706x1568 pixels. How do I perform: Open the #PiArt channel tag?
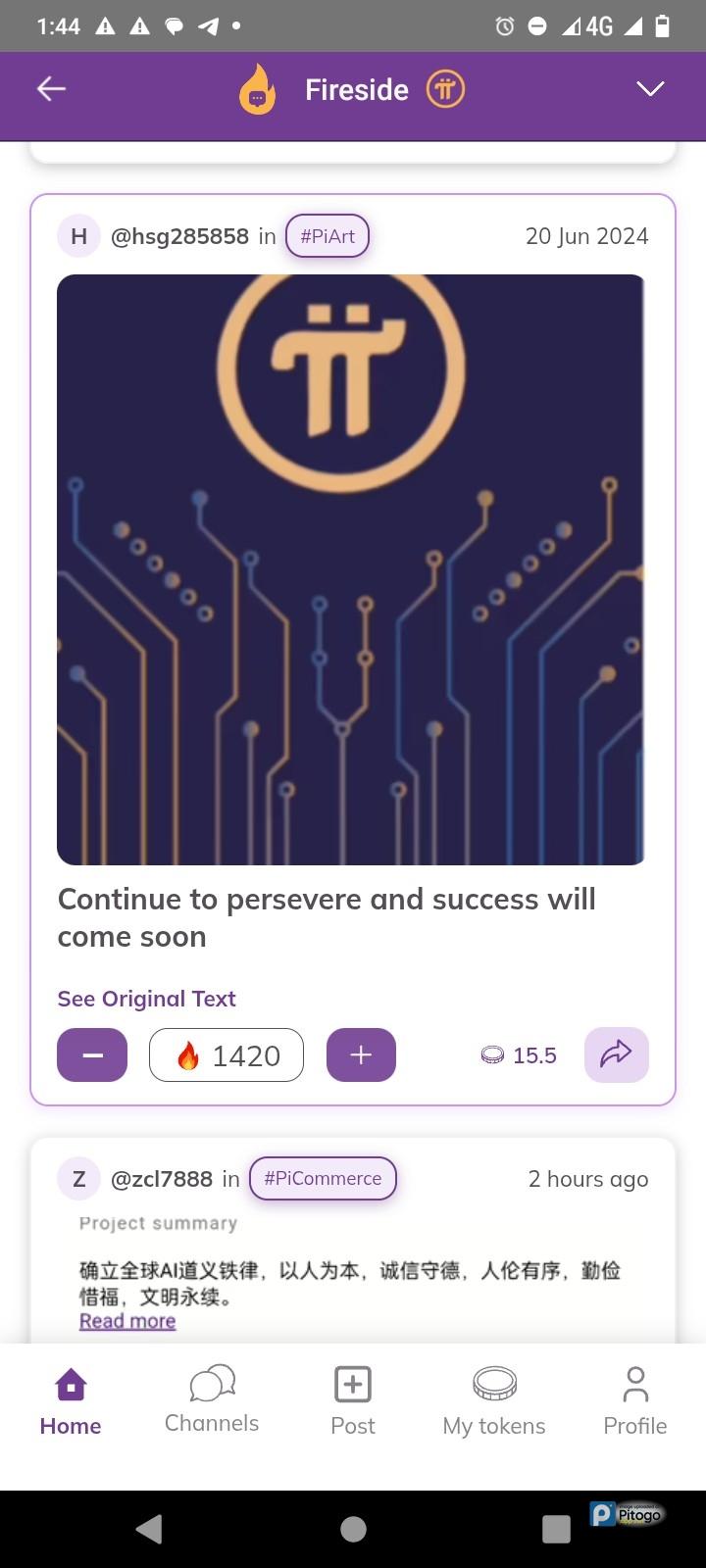[328, 236]
